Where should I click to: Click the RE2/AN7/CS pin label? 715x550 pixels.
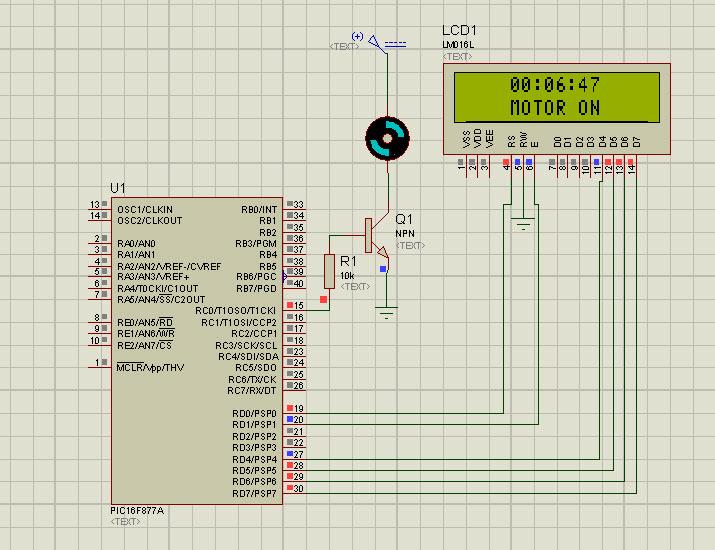point(145,346)
